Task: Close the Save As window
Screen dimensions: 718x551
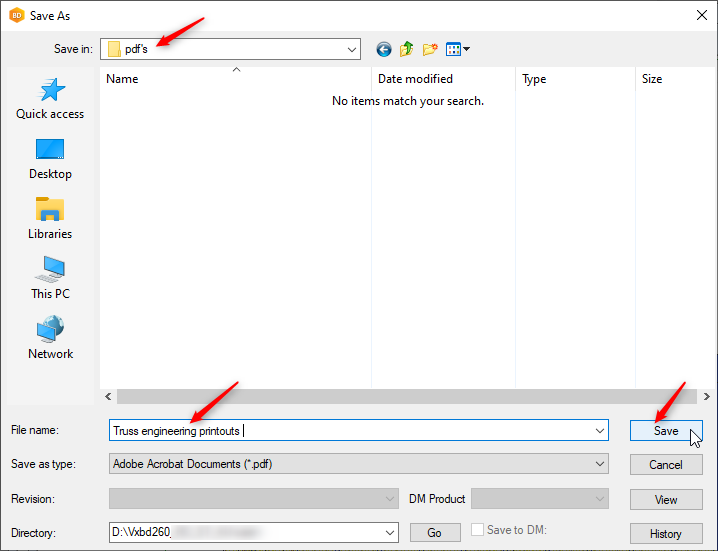Action: [x=702, y=15]
